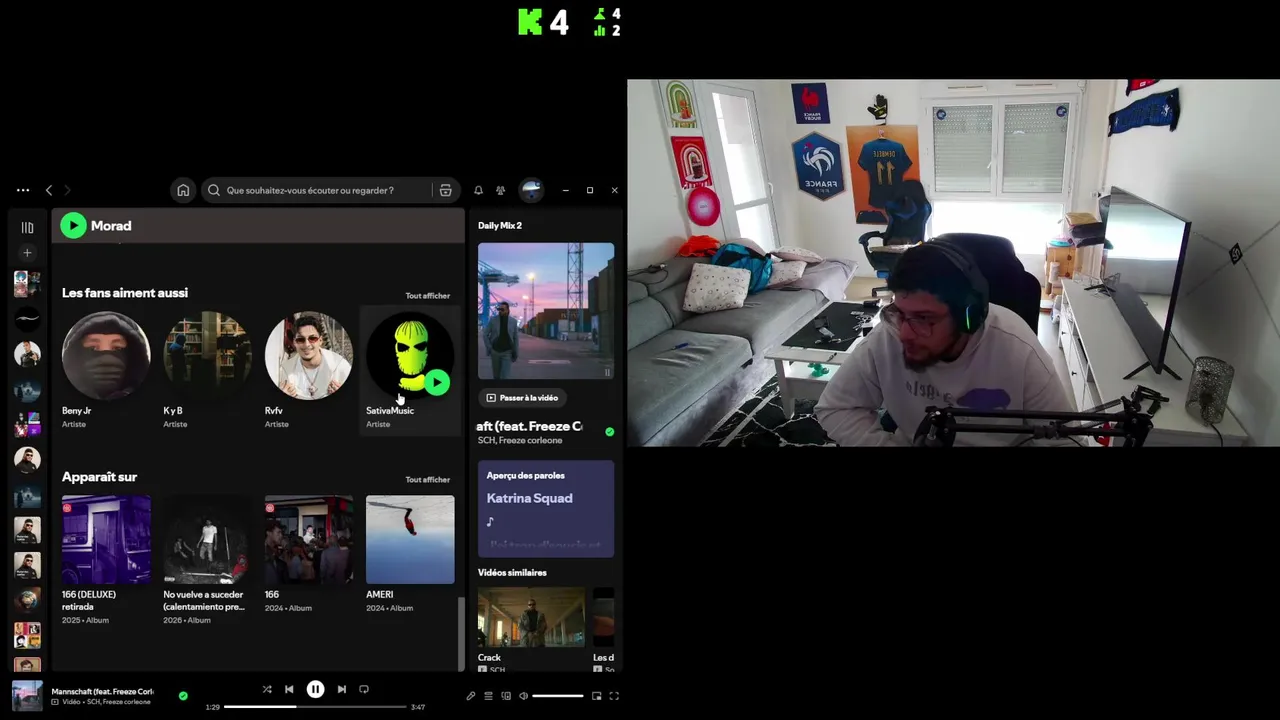The height and width of the screenshot is (720, 1280).
Task: Click the search magnifier icon
Action: coord(214,190)
